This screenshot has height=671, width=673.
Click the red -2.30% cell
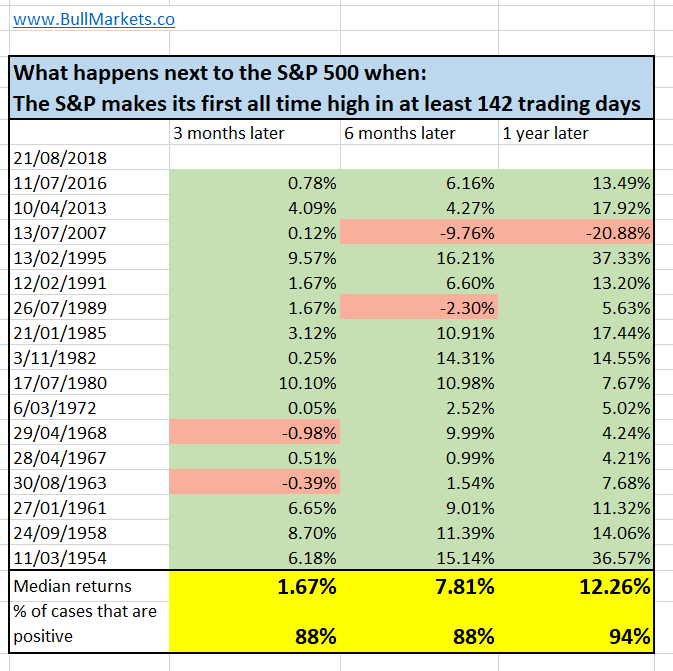pyautogui.click(x=418, y=307)
